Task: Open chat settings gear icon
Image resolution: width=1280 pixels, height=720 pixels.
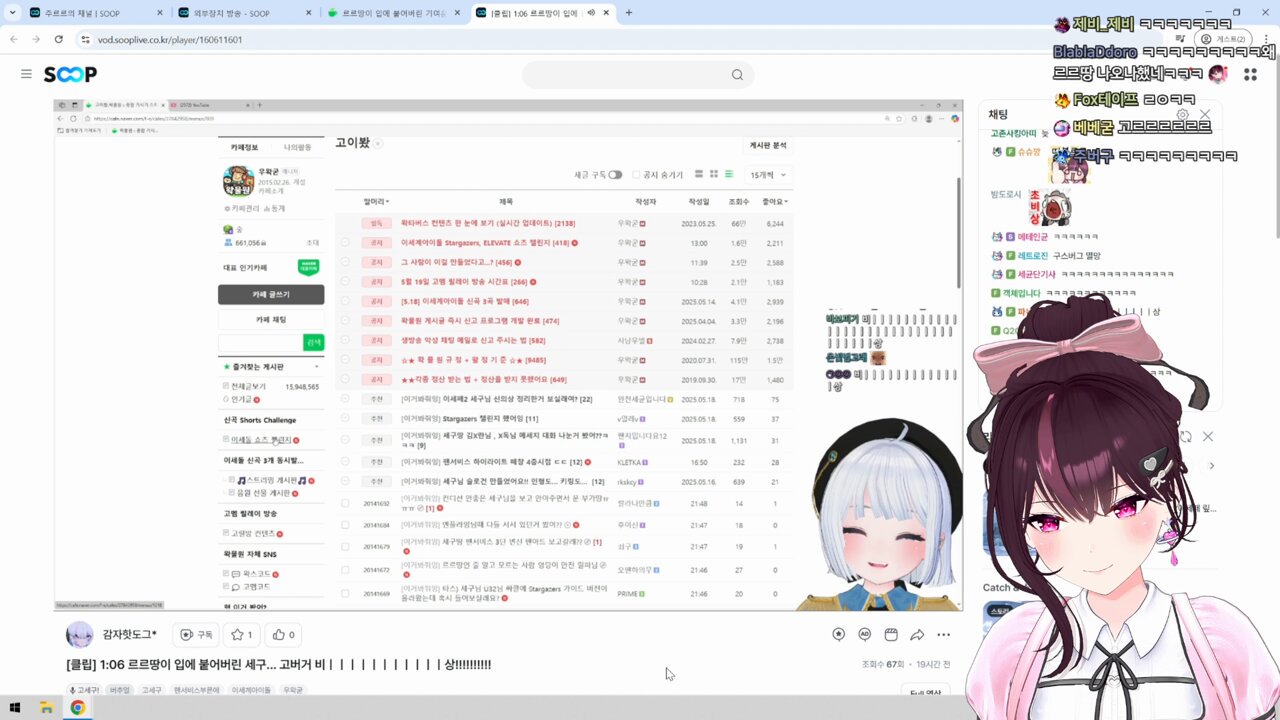Action: pos(1182,114)
